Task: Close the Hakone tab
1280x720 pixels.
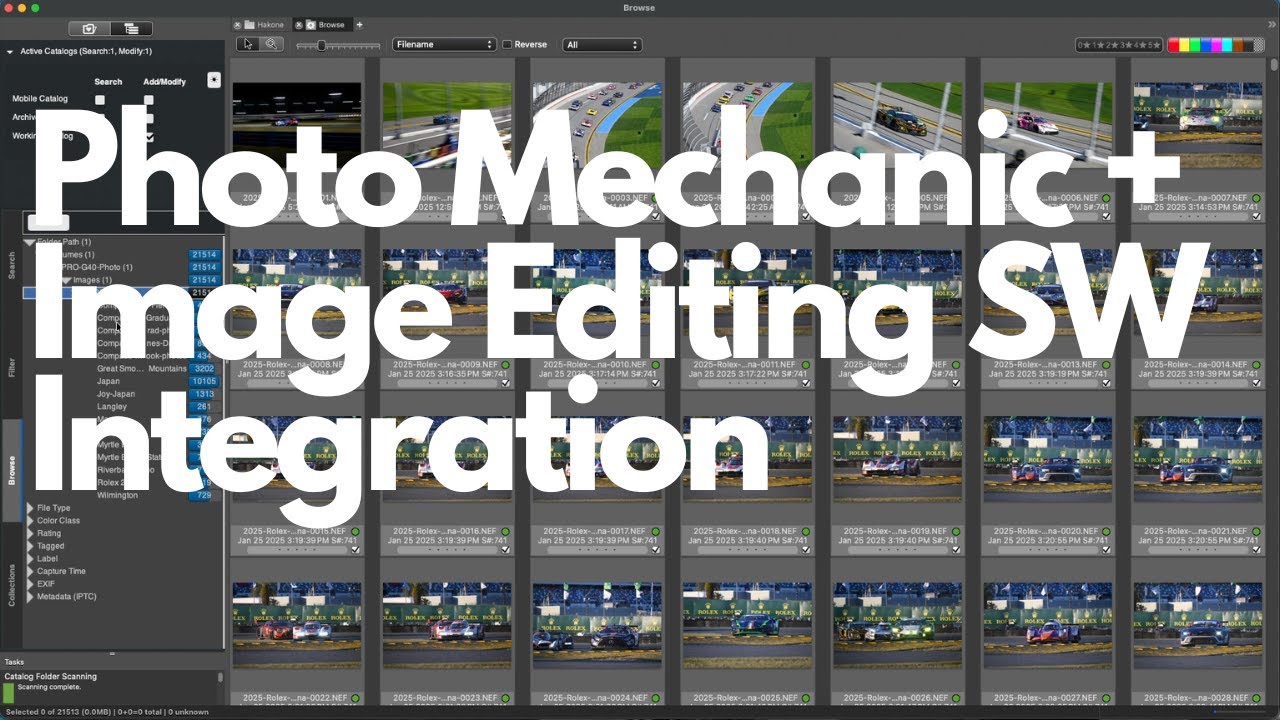Action: click(x=238, y=25)
